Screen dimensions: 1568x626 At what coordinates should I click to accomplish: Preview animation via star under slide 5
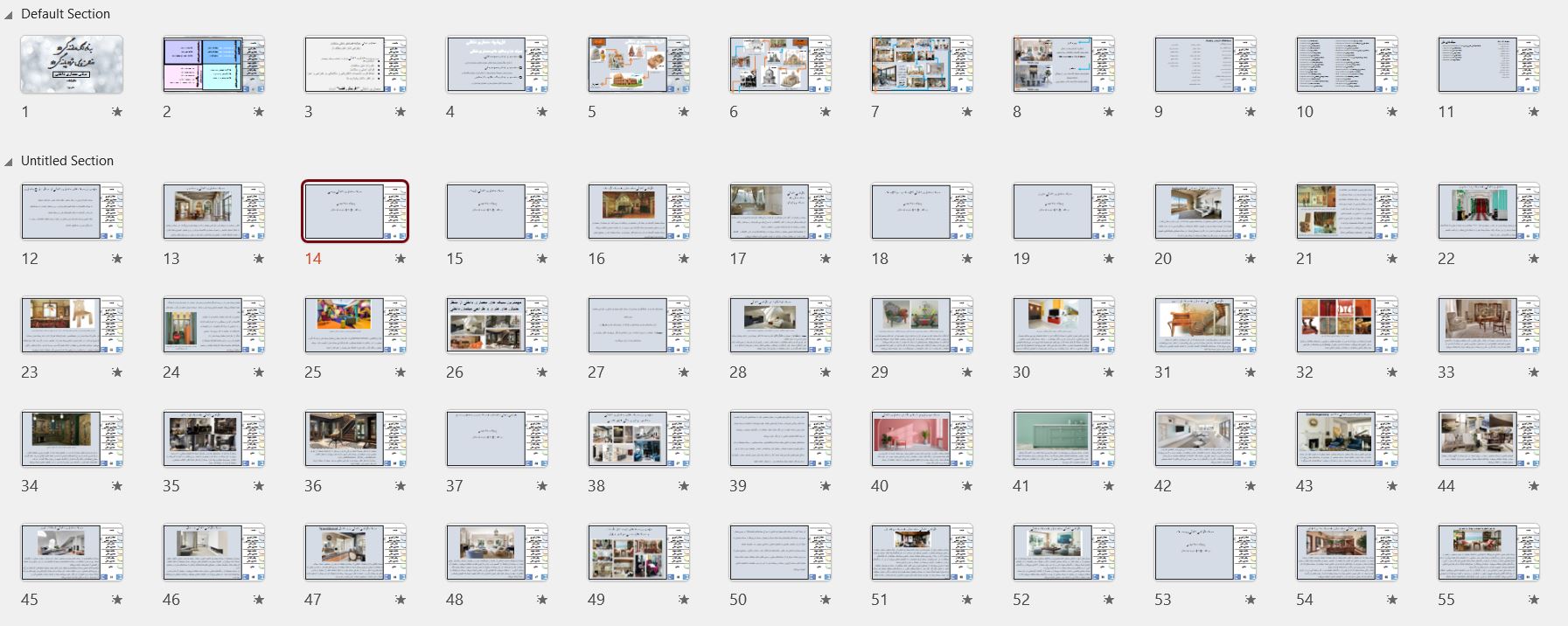(x=684, y=112)
